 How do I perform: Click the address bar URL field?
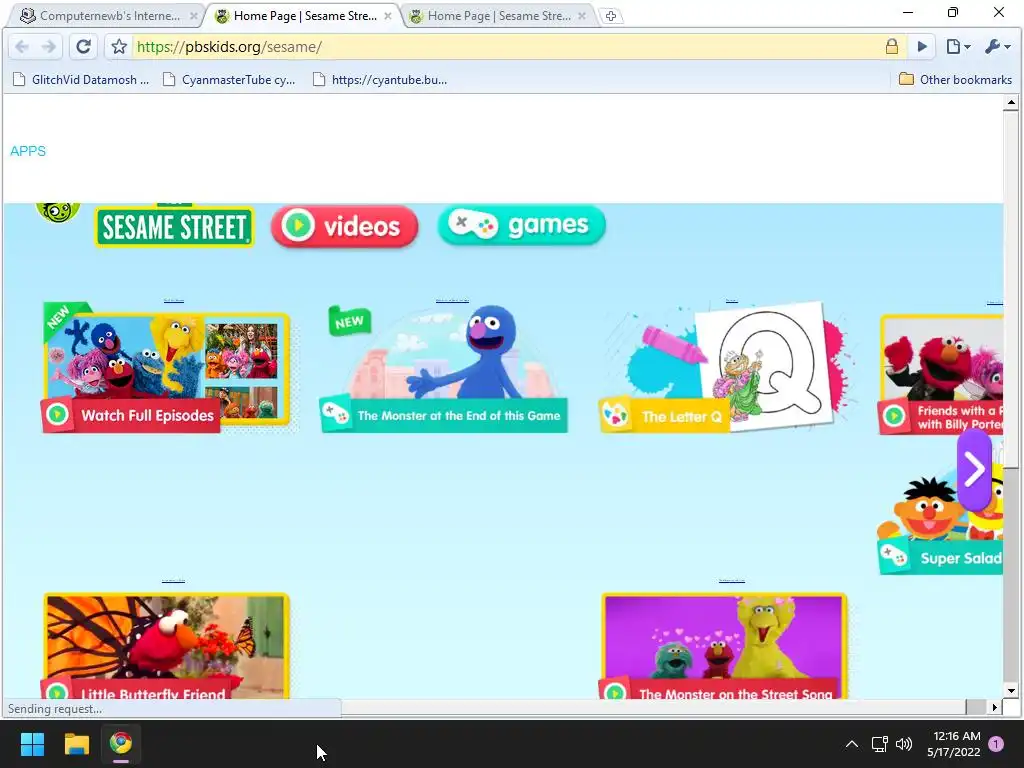[x=506, y=47]
